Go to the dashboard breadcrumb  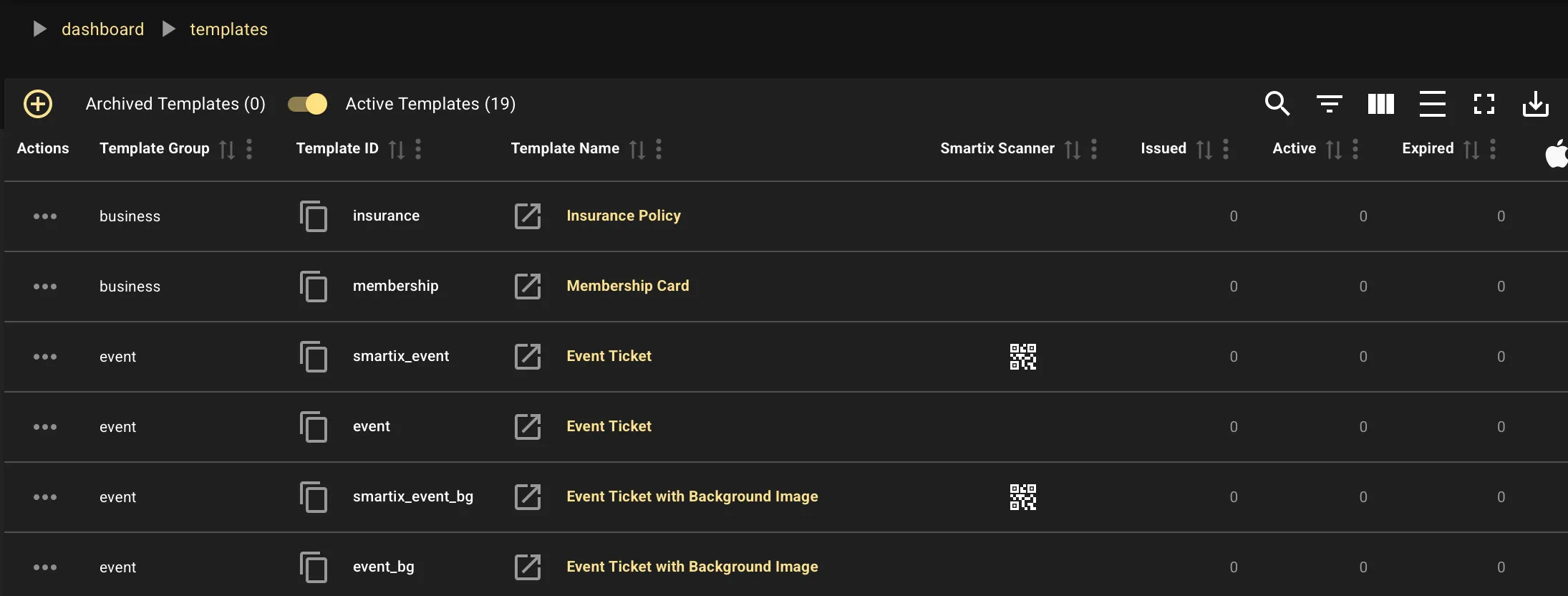click(x=102, y=29)
